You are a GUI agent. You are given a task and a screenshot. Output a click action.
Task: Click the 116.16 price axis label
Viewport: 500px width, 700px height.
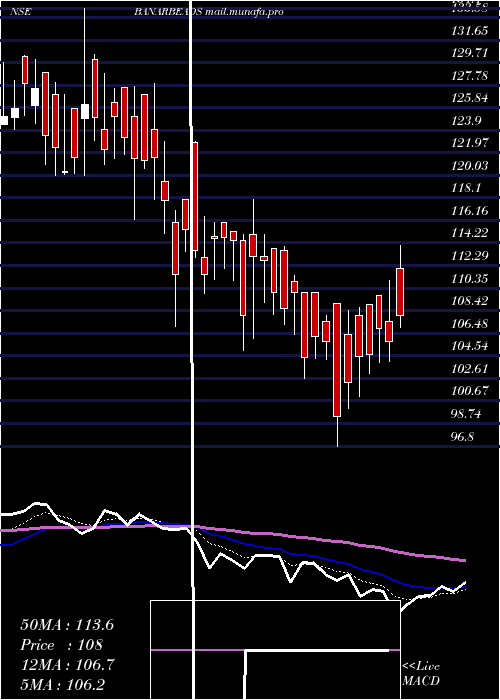(x=469, y=211)
